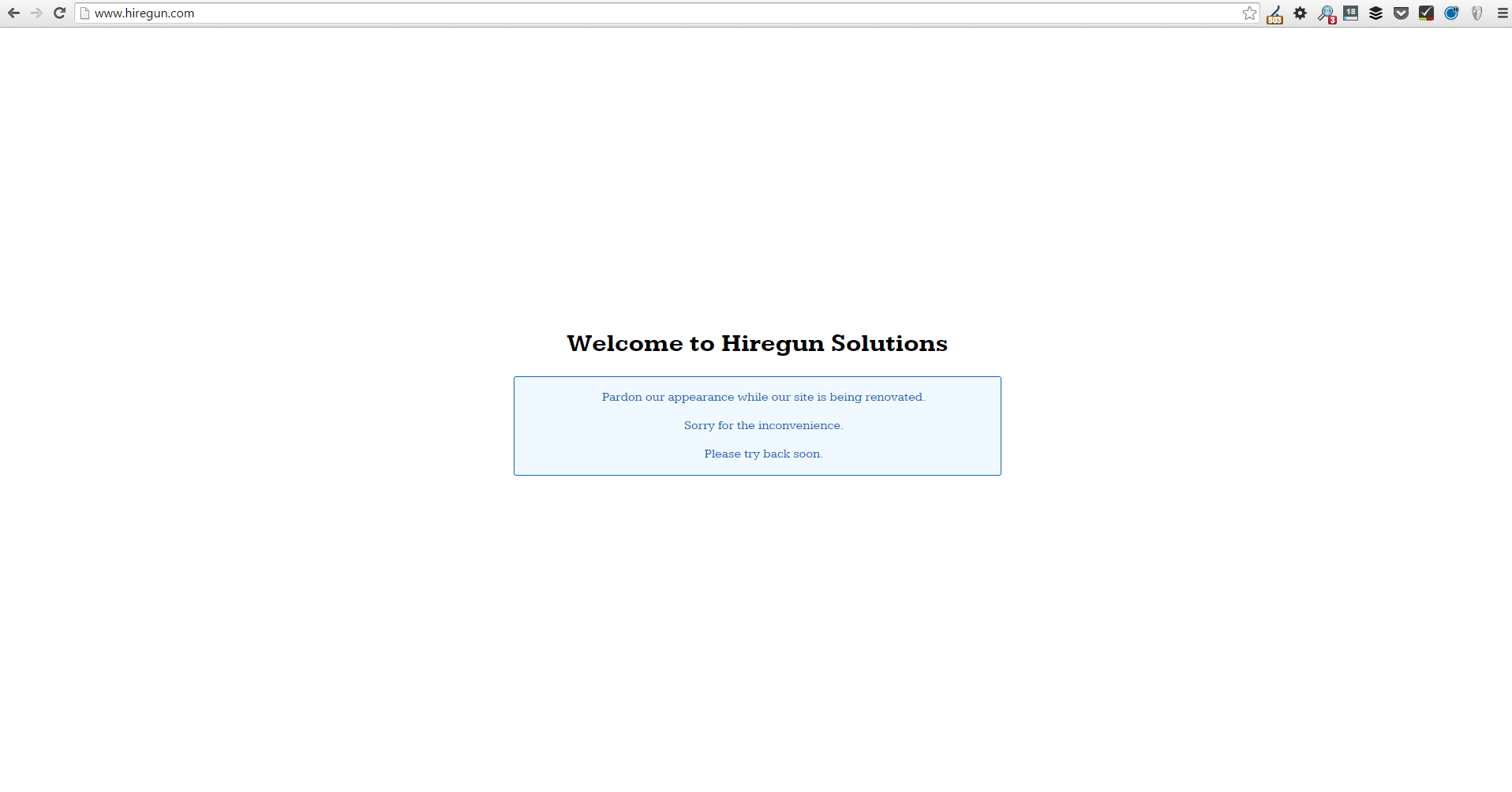This screenshot has width=1512, height=792.
Task: Click the forward navigation arrow
Action: [x=36, y=13]
